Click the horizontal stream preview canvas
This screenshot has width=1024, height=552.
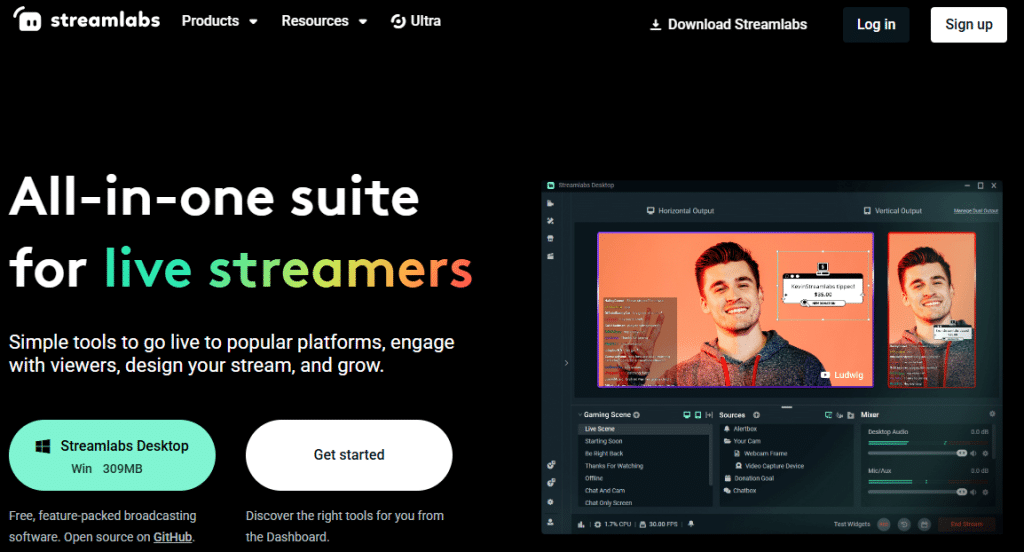click(x=735, y=310)
